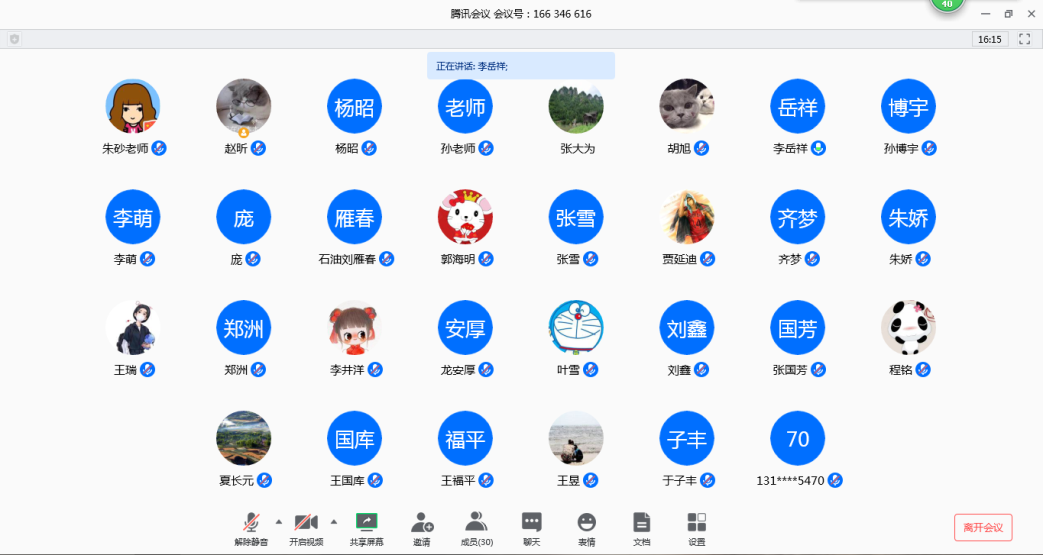The height and width of the screenshot is (555, 1043).
Task: Expand the video options arrow beside 开启视频
Action: [333, 521]
